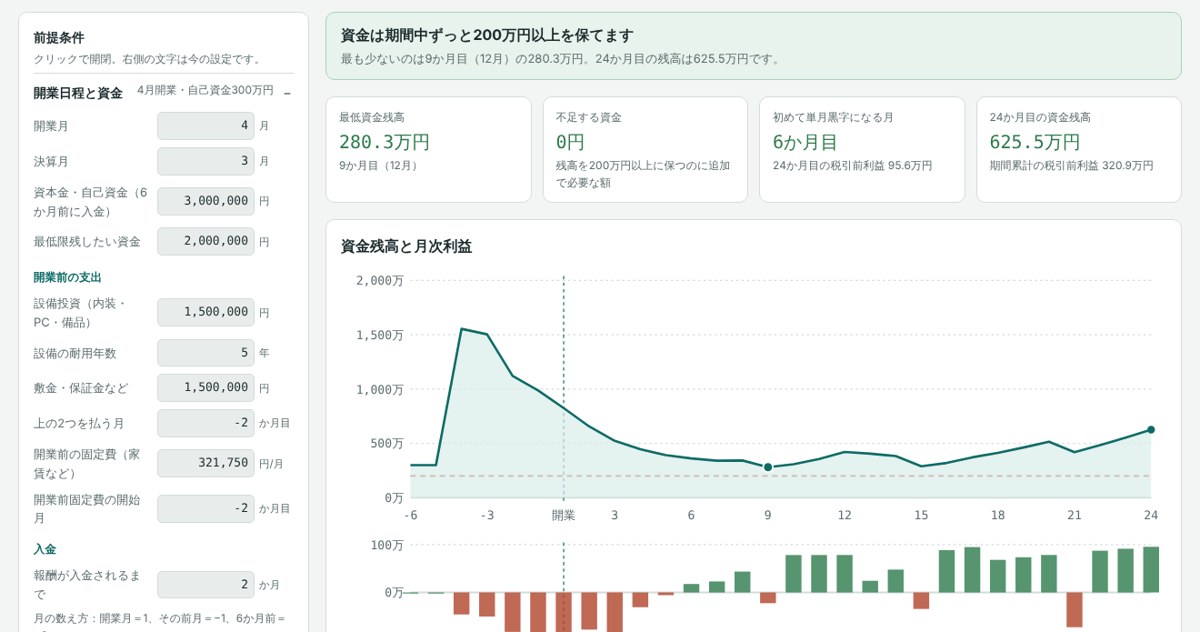Click the 6か月目 value
This screenshot has width=1200, height=632.
tap(805, 142)
